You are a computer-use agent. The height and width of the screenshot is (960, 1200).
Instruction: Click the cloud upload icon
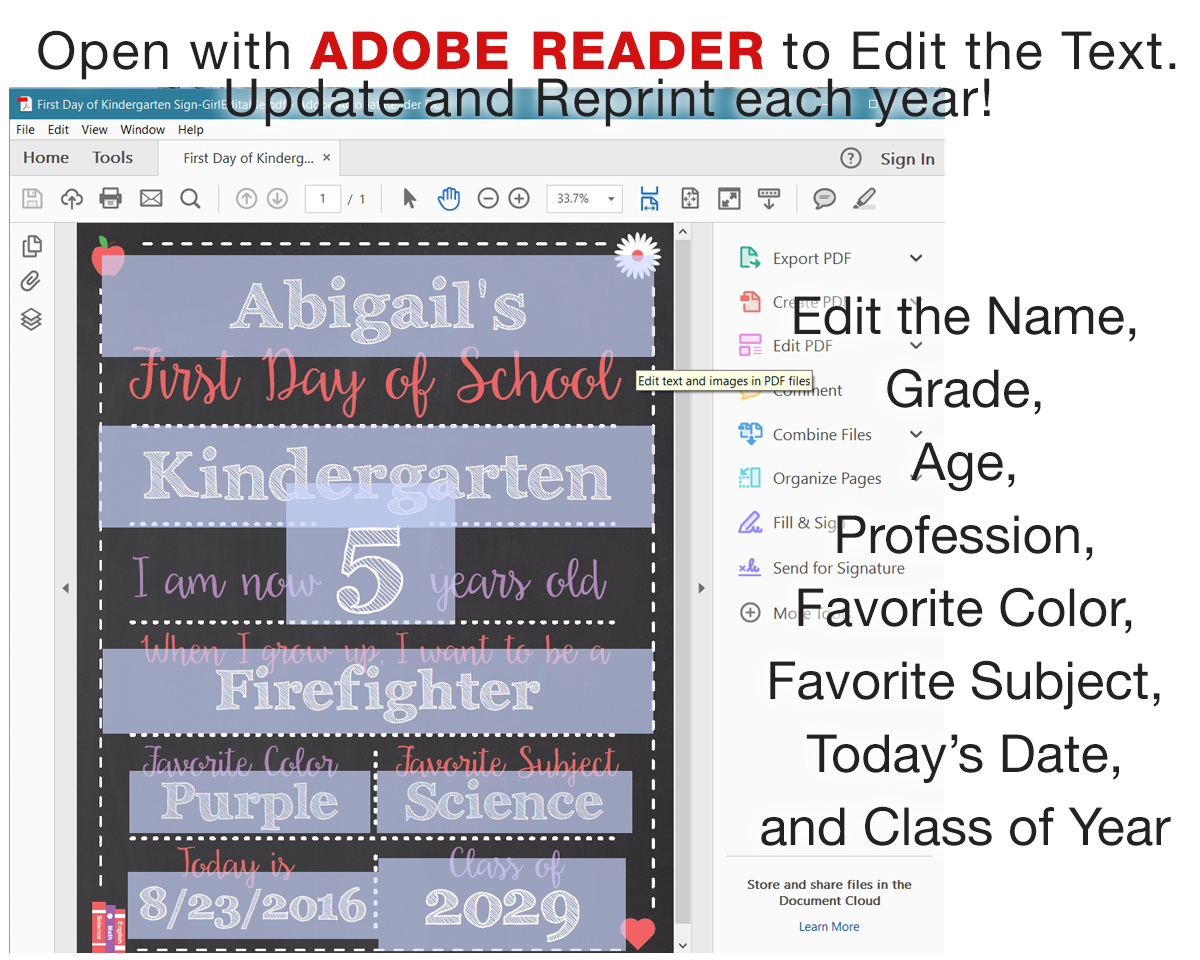point(72,198)
